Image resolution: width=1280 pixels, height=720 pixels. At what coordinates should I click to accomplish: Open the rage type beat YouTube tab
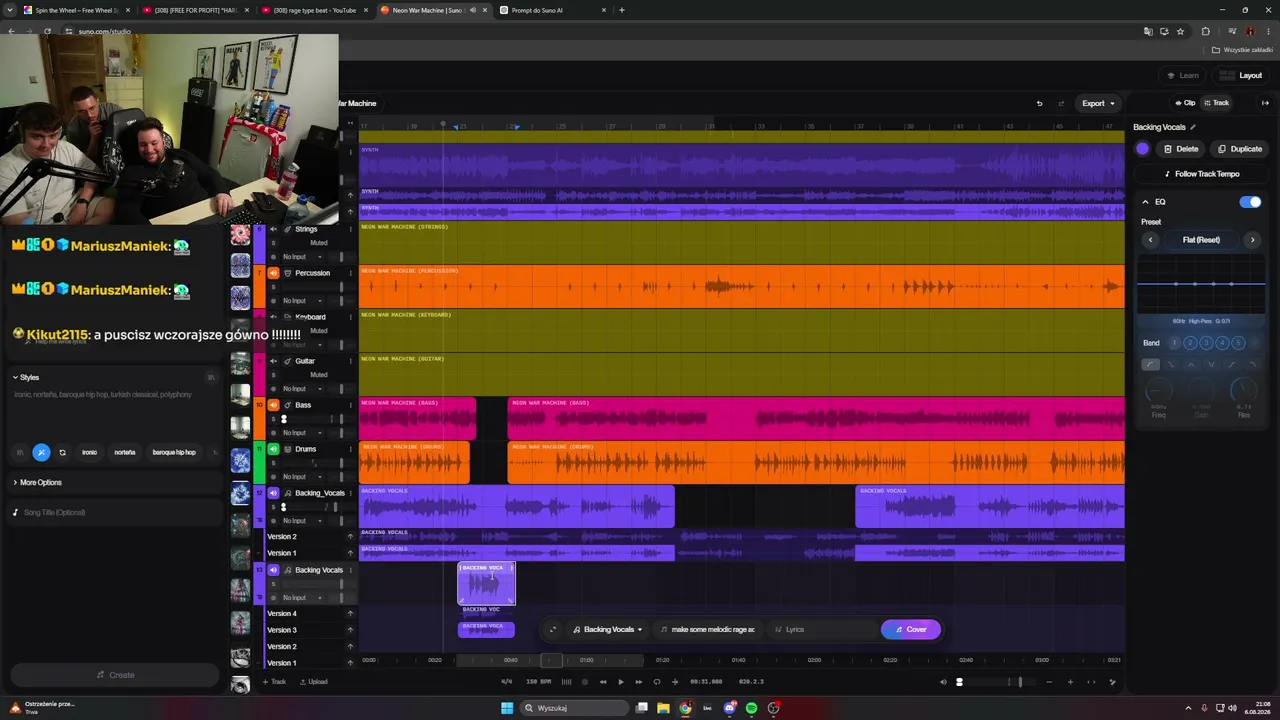[314, 10]
